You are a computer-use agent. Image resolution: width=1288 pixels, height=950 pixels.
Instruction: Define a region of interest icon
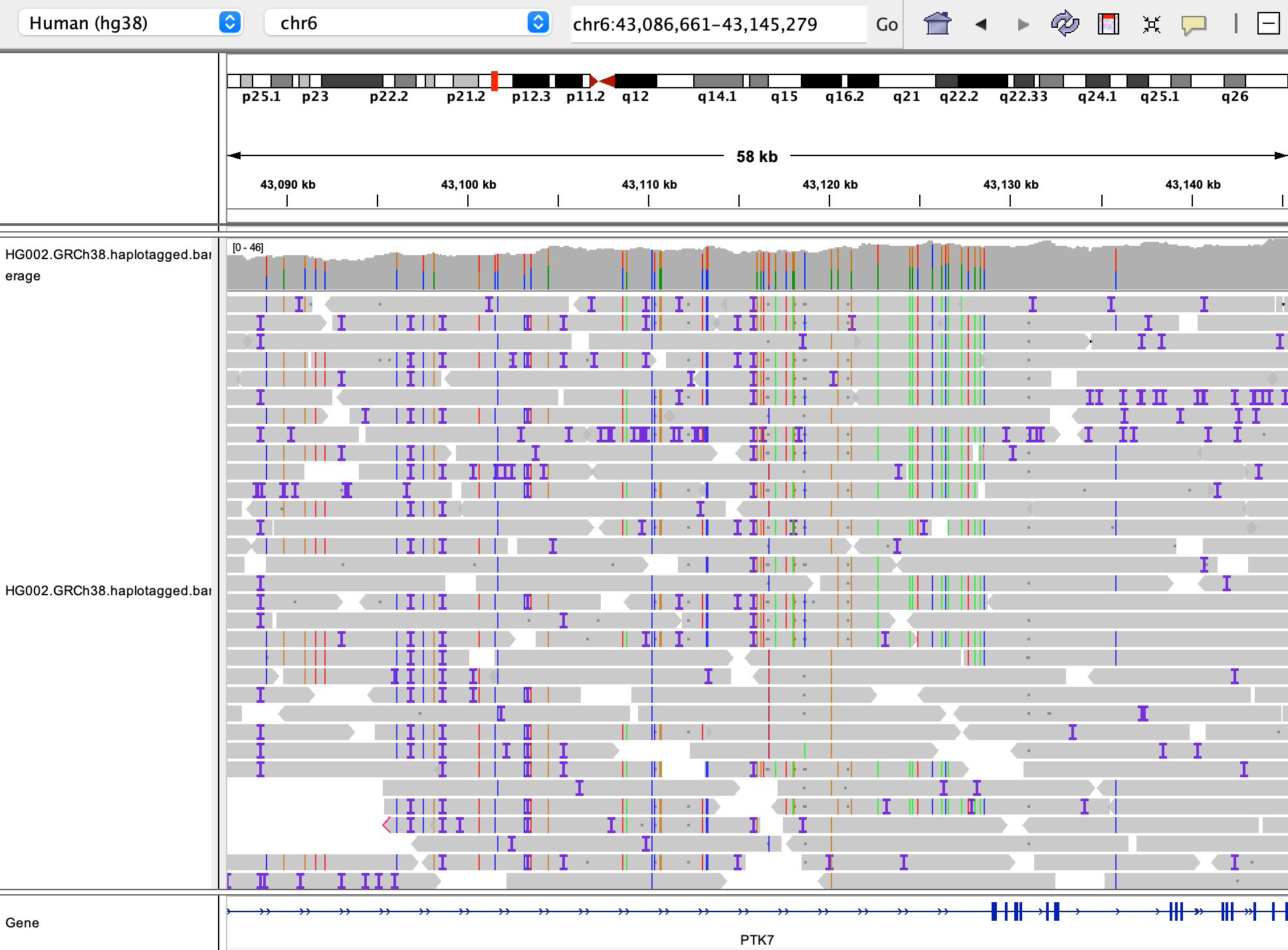1108,24
